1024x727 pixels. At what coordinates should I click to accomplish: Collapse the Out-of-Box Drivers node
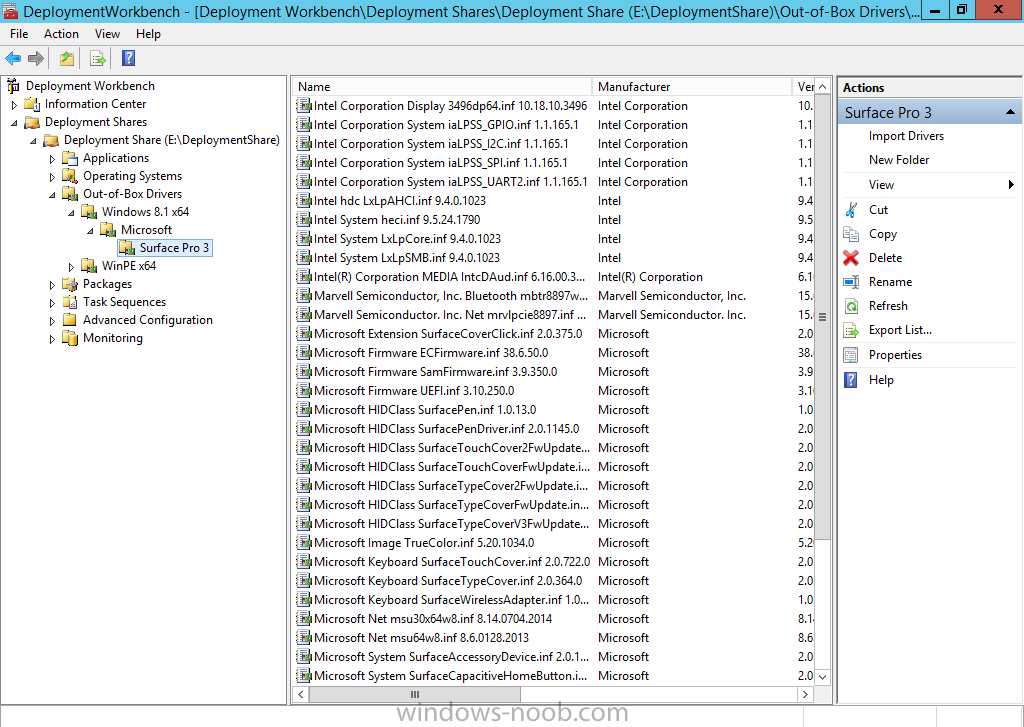(52, 195)
